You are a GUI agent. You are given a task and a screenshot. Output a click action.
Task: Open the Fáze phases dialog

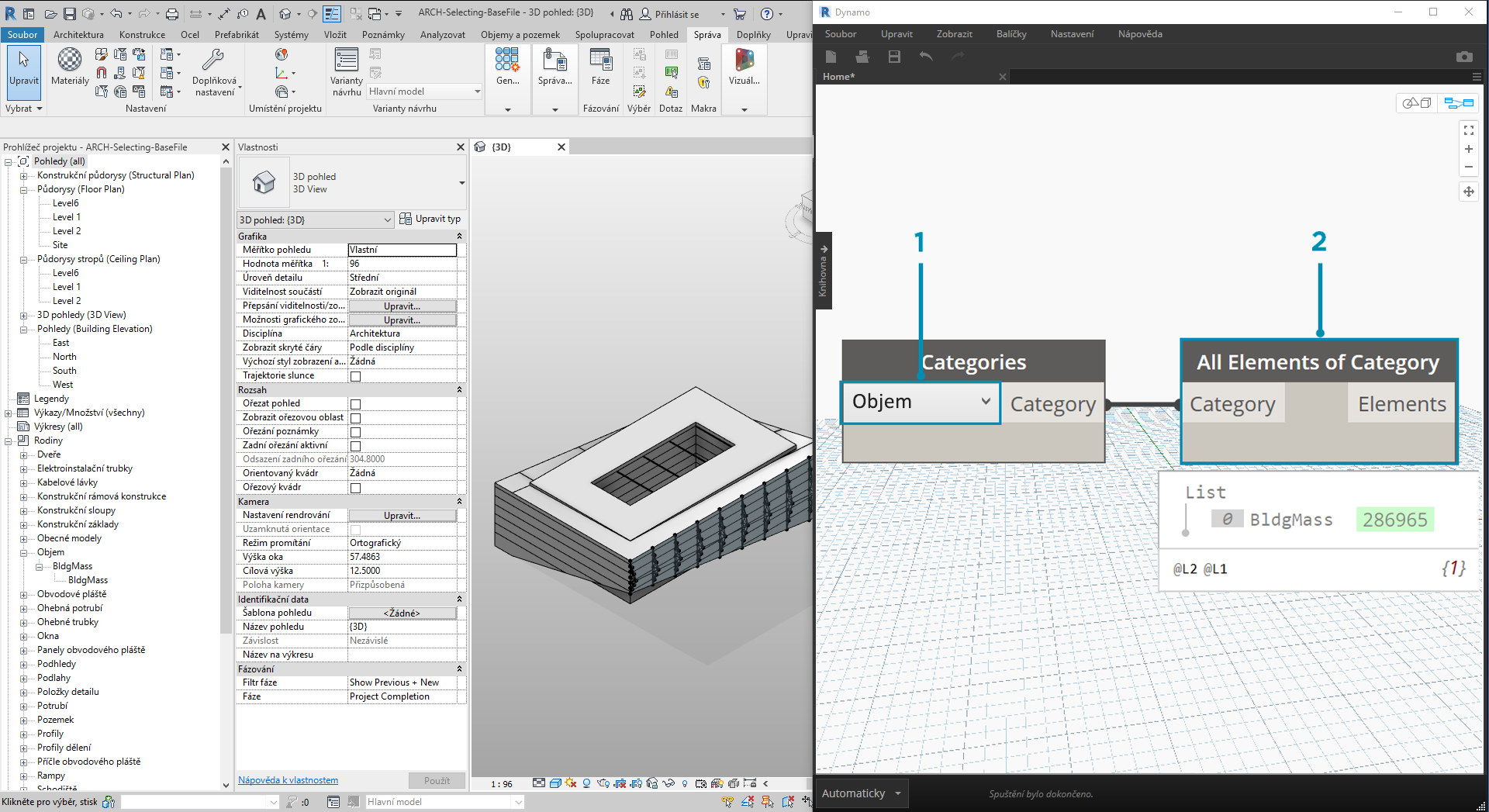(x=600, y=66)
